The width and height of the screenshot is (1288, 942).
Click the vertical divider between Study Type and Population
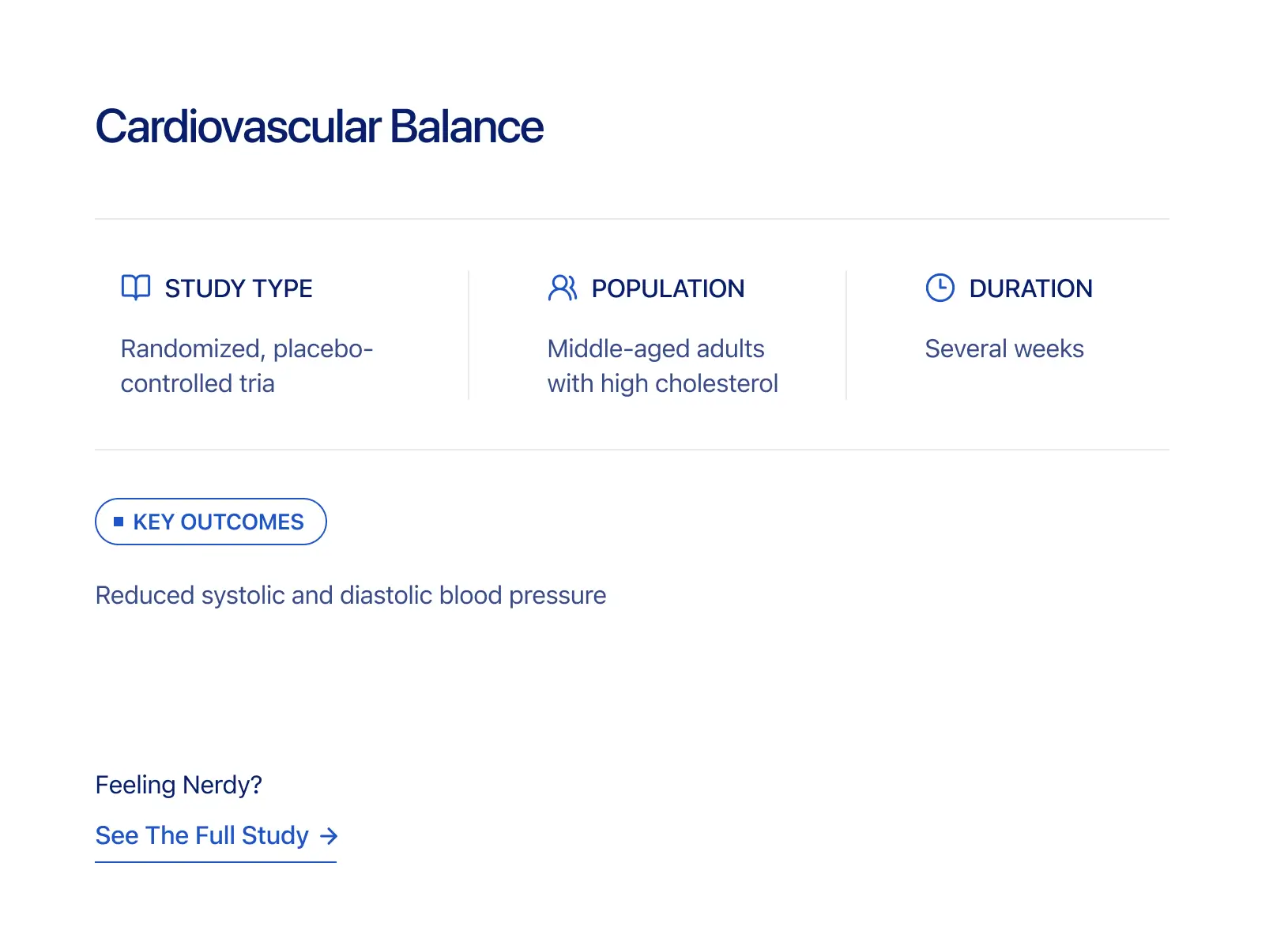469,335
